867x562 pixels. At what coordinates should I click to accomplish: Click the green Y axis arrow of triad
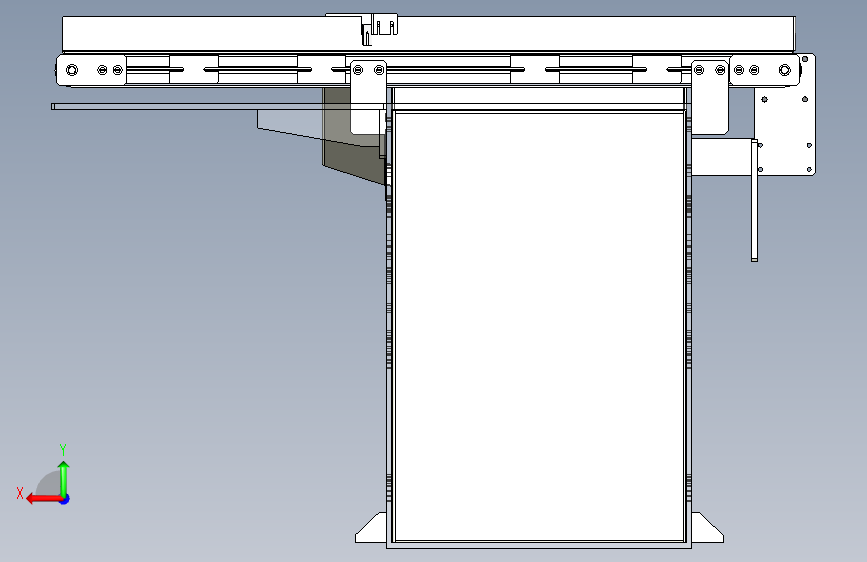pos(64,478)
